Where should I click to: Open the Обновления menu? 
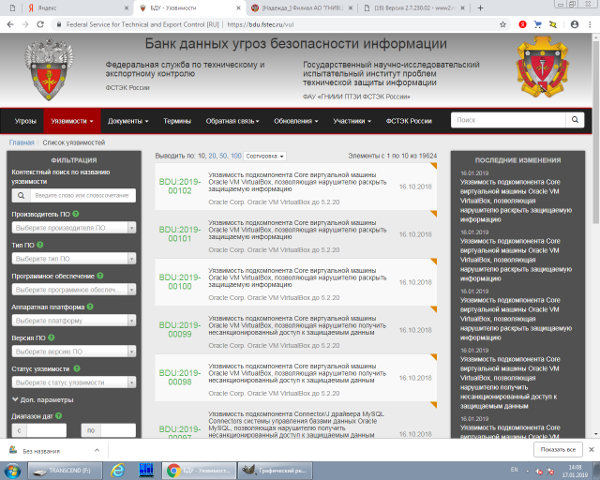[x=296, y=121]
